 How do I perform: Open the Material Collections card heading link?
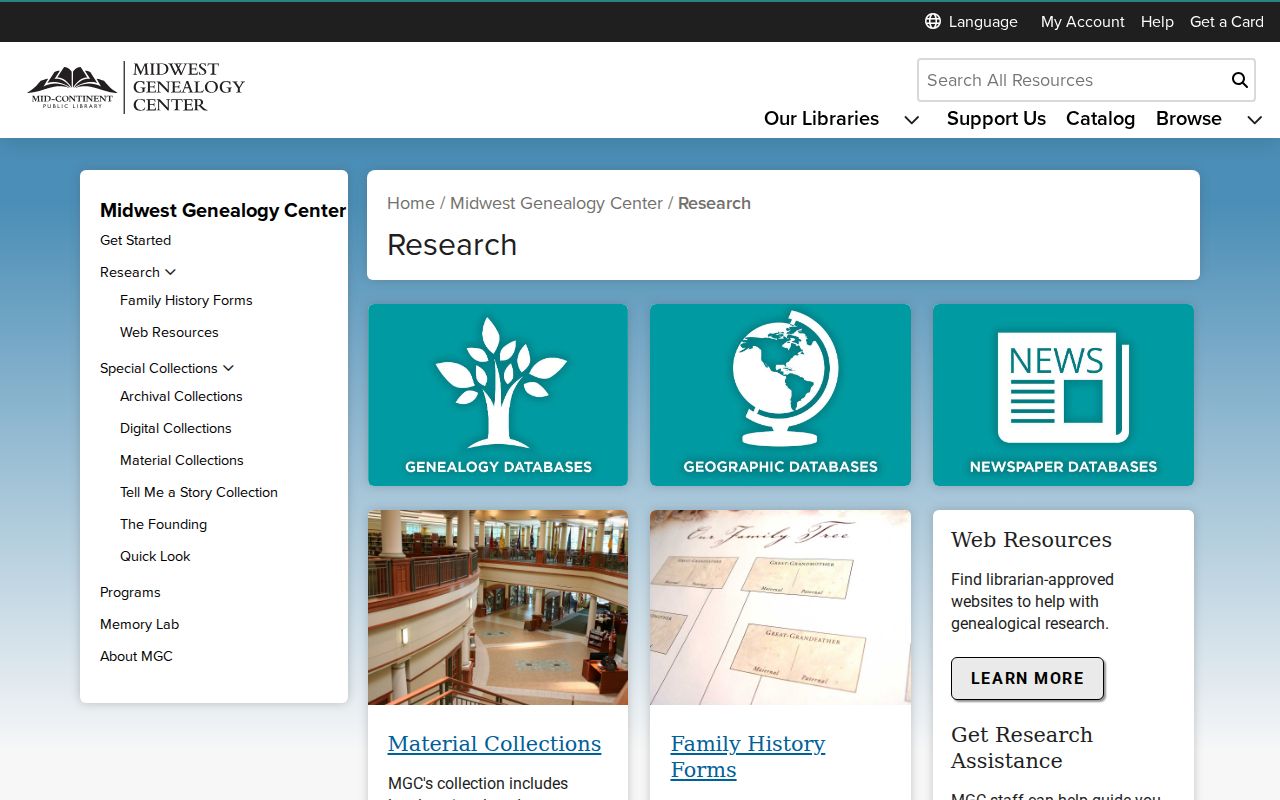494,744
